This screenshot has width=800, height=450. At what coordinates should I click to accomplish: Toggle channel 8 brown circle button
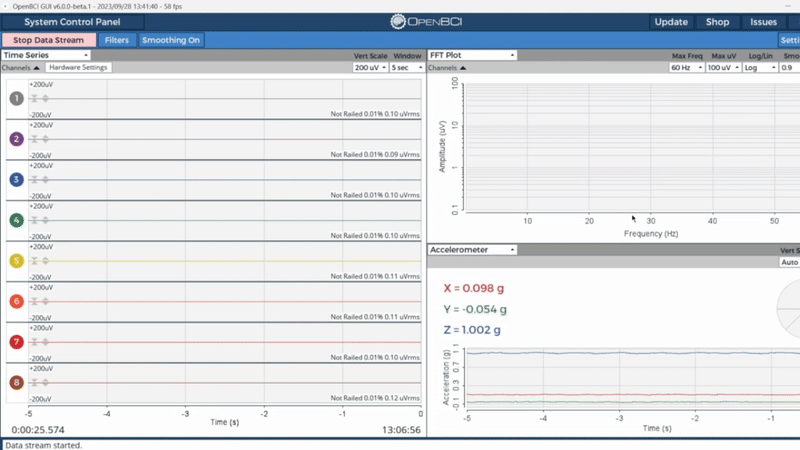16,382
